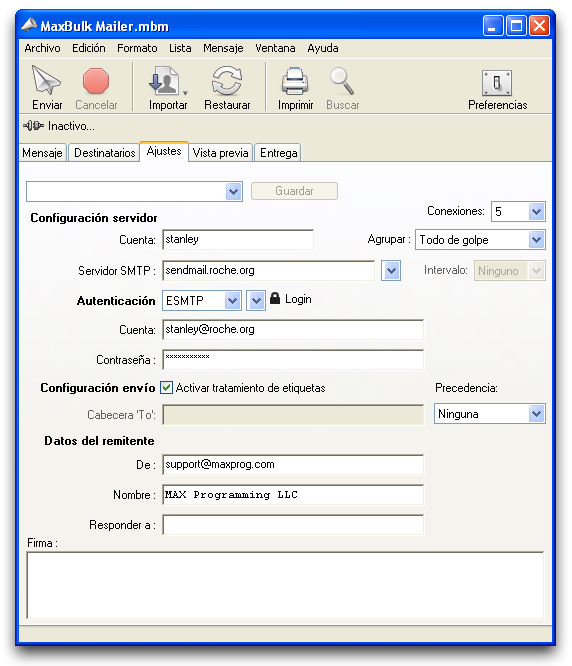
Task: Click the lock Login icon
Action: (275, 298)
